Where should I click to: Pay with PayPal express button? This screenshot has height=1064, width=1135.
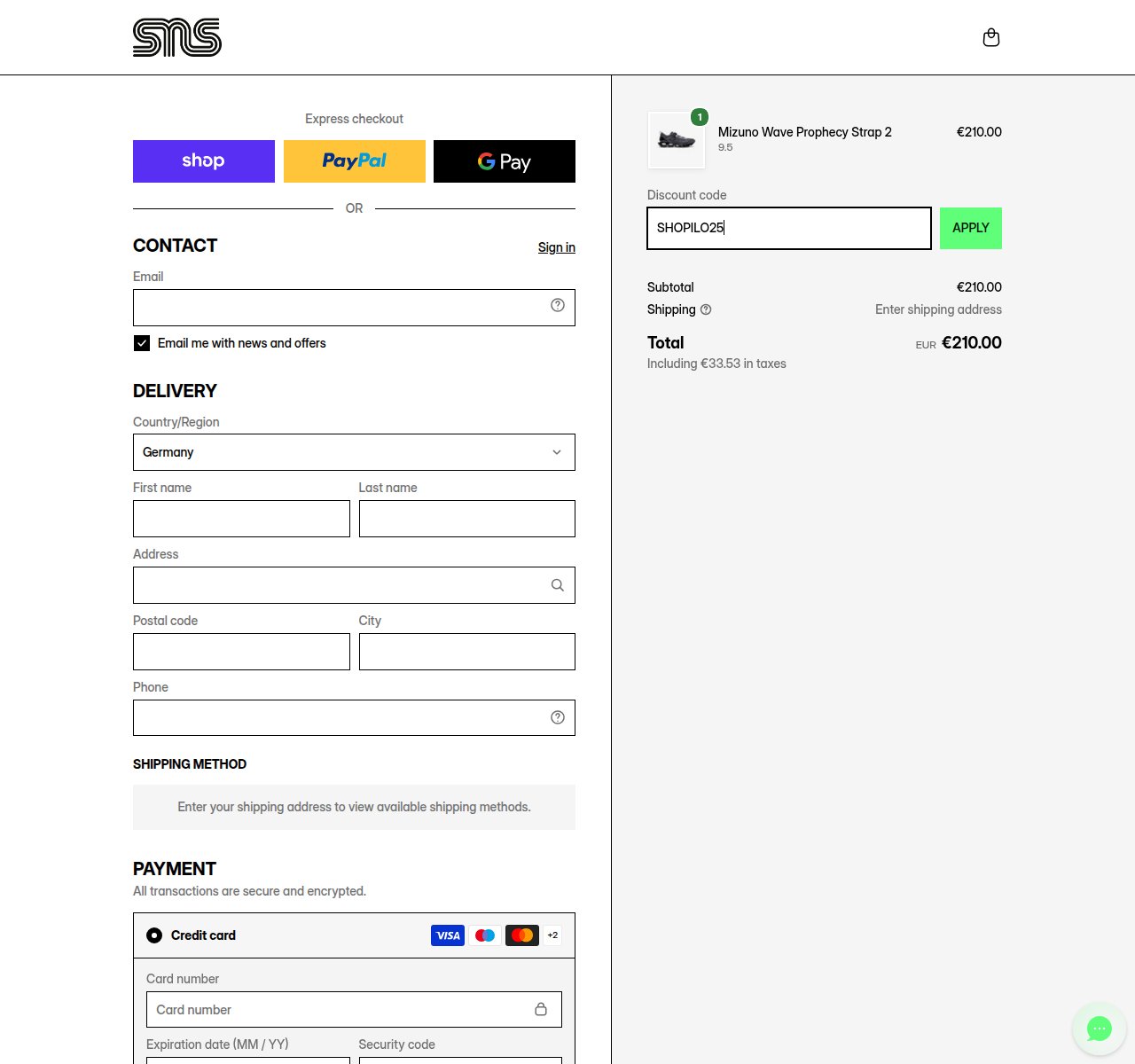[x=355, y=161]
